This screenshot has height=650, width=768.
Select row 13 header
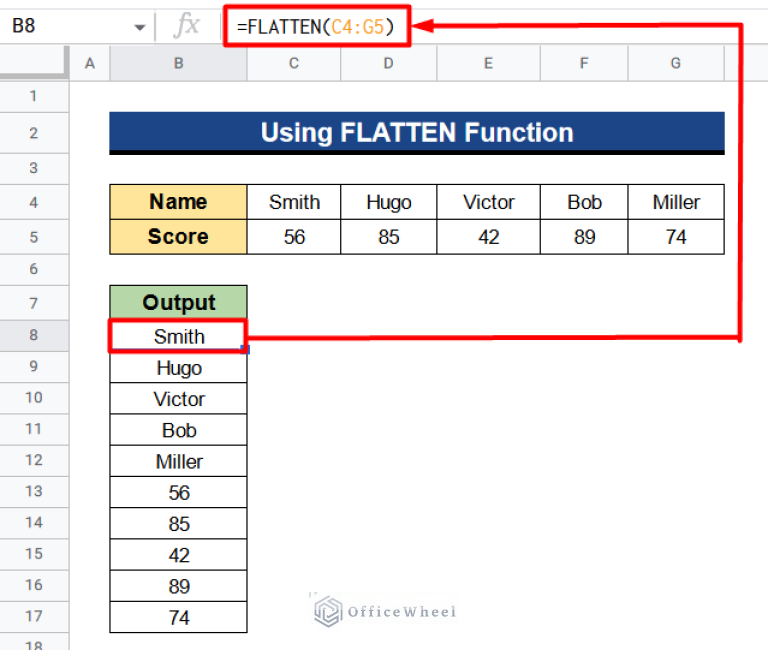33,492
